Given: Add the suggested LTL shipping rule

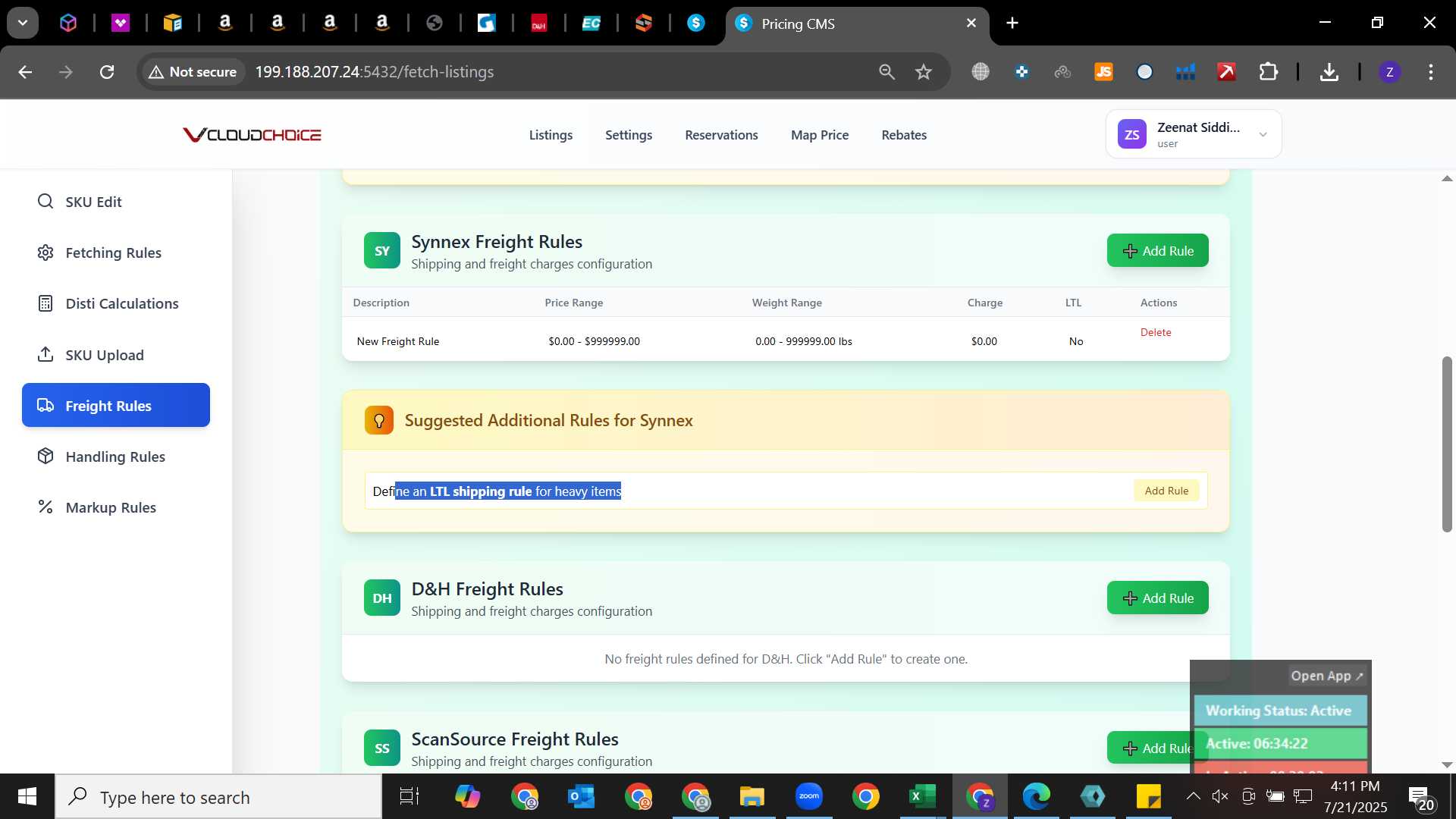Looking at the screenshot, I should (x=1166, y=491).
